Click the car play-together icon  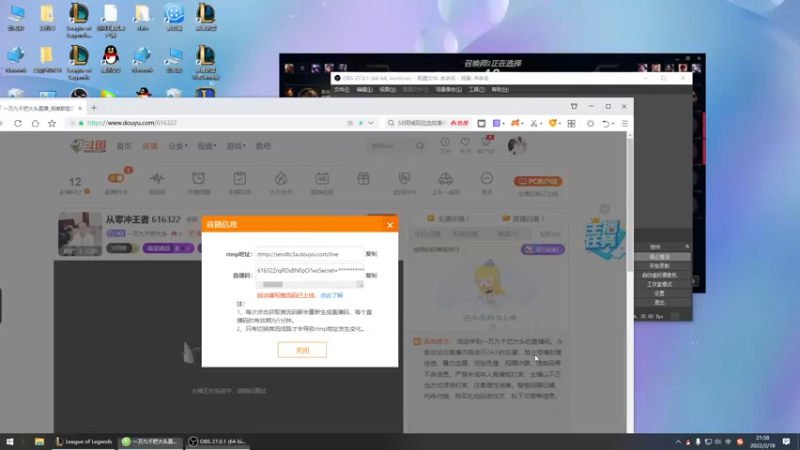tap(445, 179)
